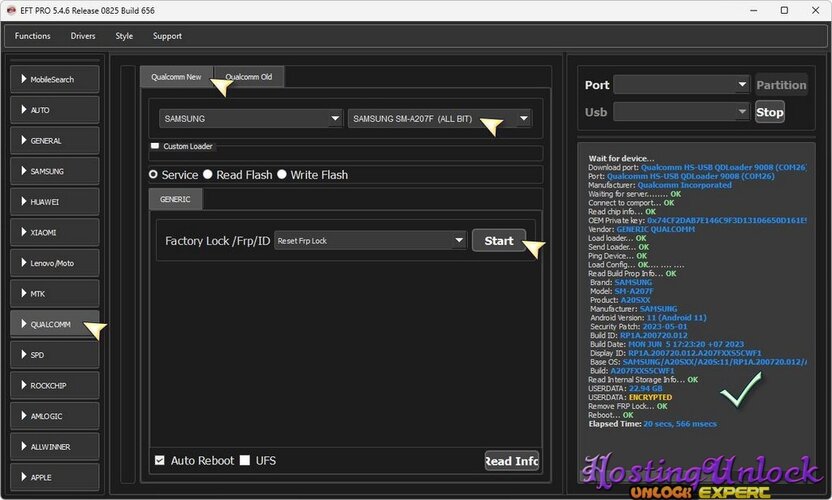Select the GENERIC tab
The image size is (832, 500).
click(x=175, y=200)
